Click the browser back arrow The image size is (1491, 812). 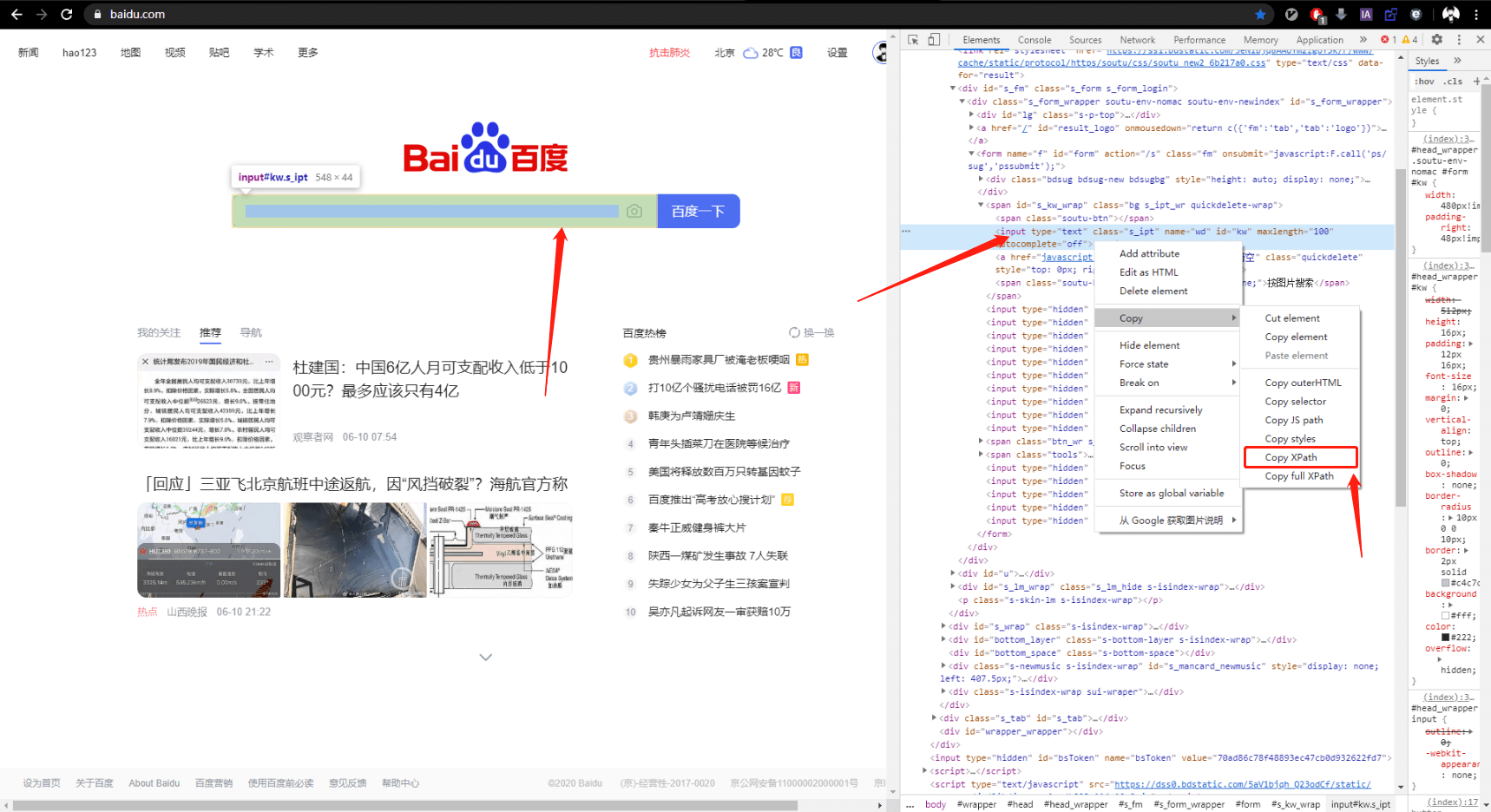click(16, 14)
